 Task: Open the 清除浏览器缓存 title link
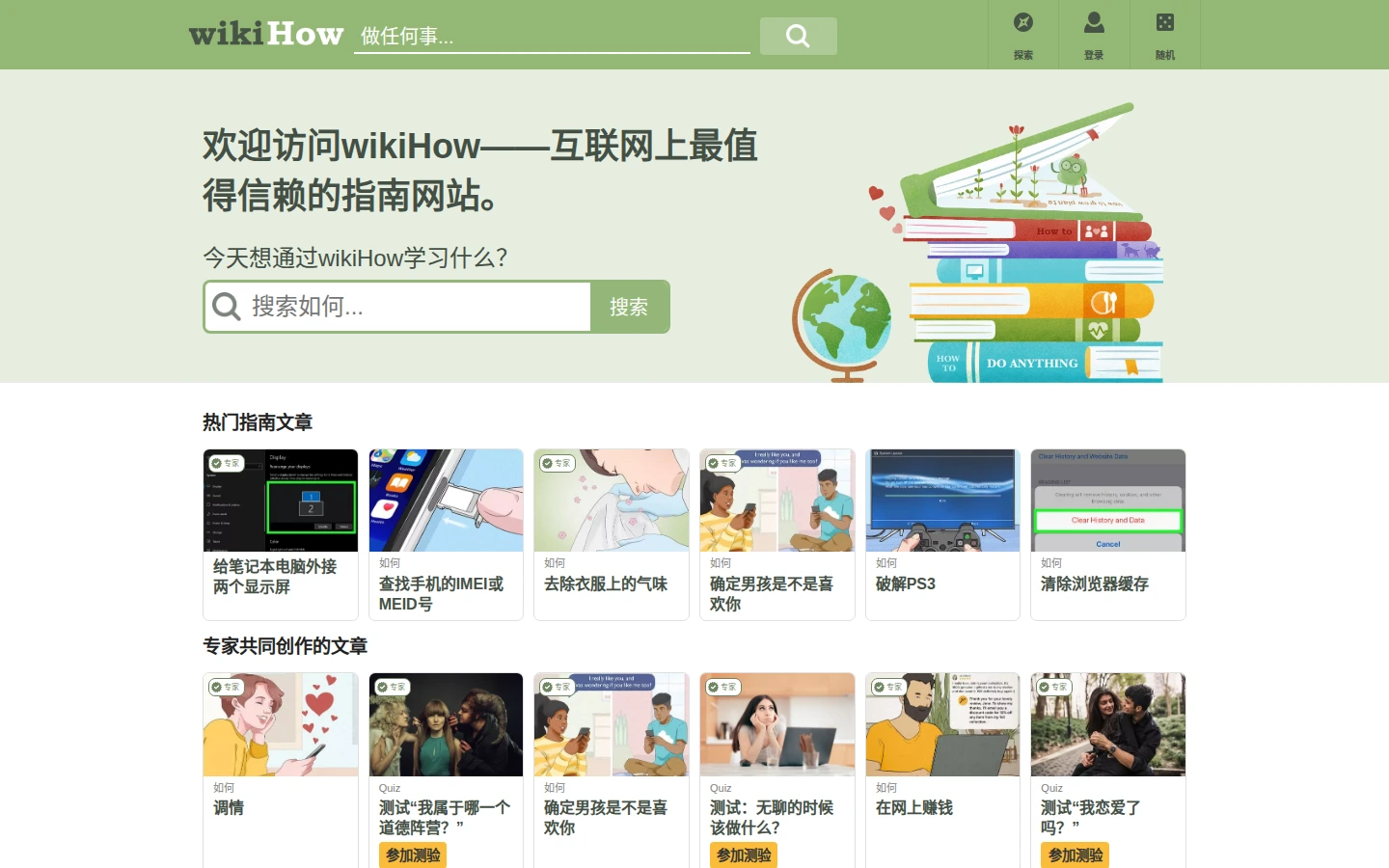[x=1095, y=583]
